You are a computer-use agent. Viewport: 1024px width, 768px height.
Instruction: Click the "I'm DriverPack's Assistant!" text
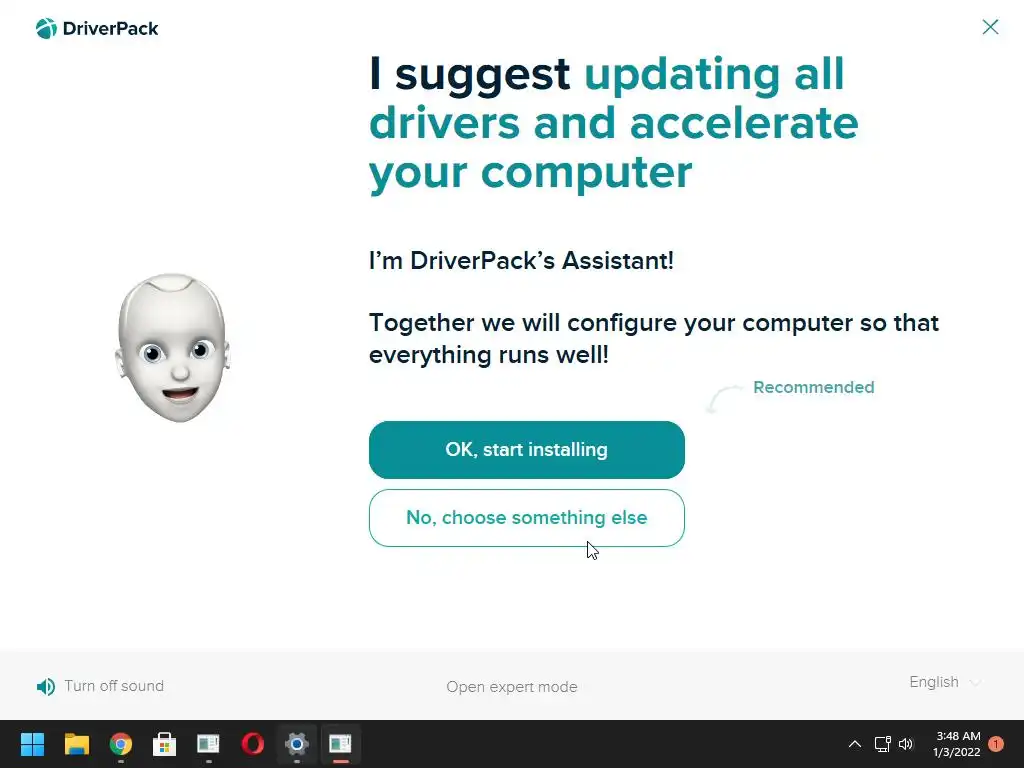tap(521, 261)
